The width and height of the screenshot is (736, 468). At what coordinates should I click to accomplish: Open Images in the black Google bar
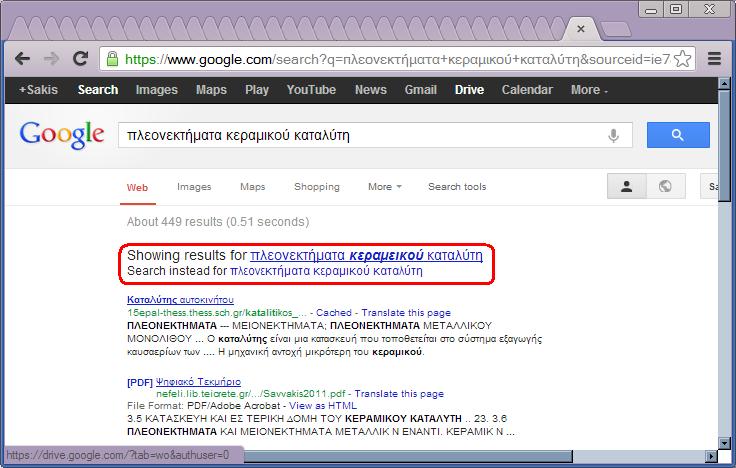tap(156, 90)
